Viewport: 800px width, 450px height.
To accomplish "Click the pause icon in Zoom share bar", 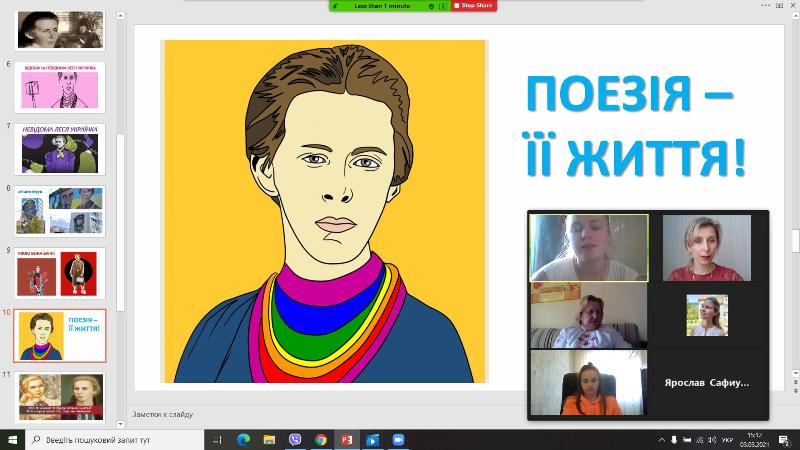I will click(442, 6).
